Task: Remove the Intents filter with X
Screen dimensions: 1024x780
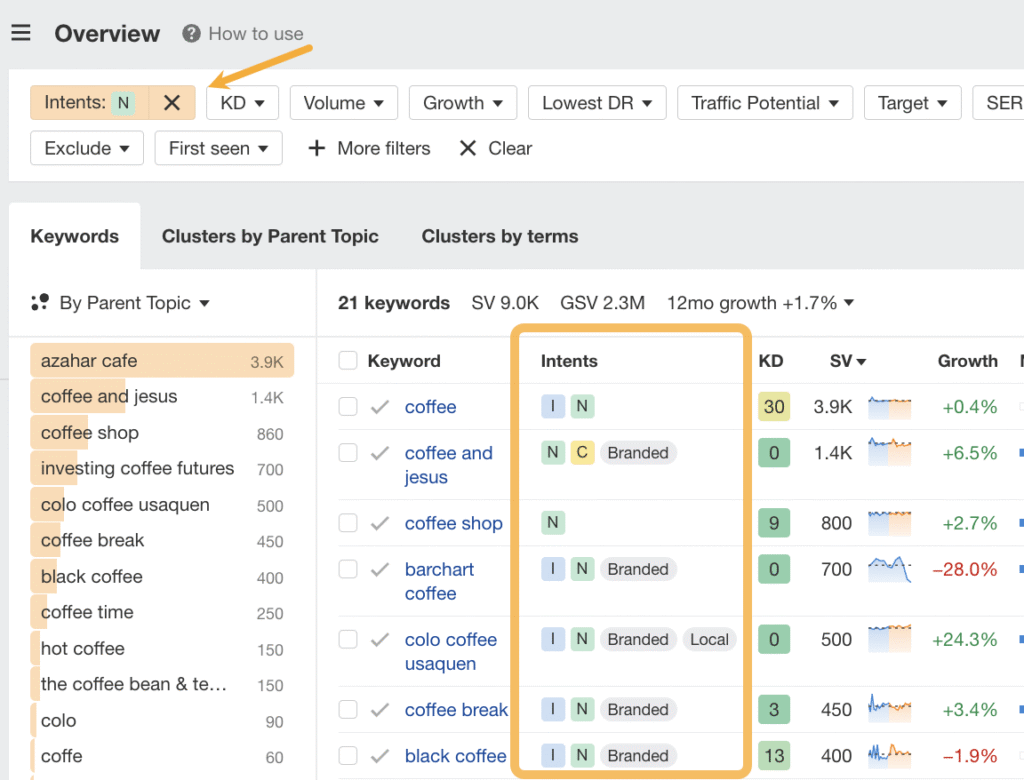Action: click(x=172, y=103)
